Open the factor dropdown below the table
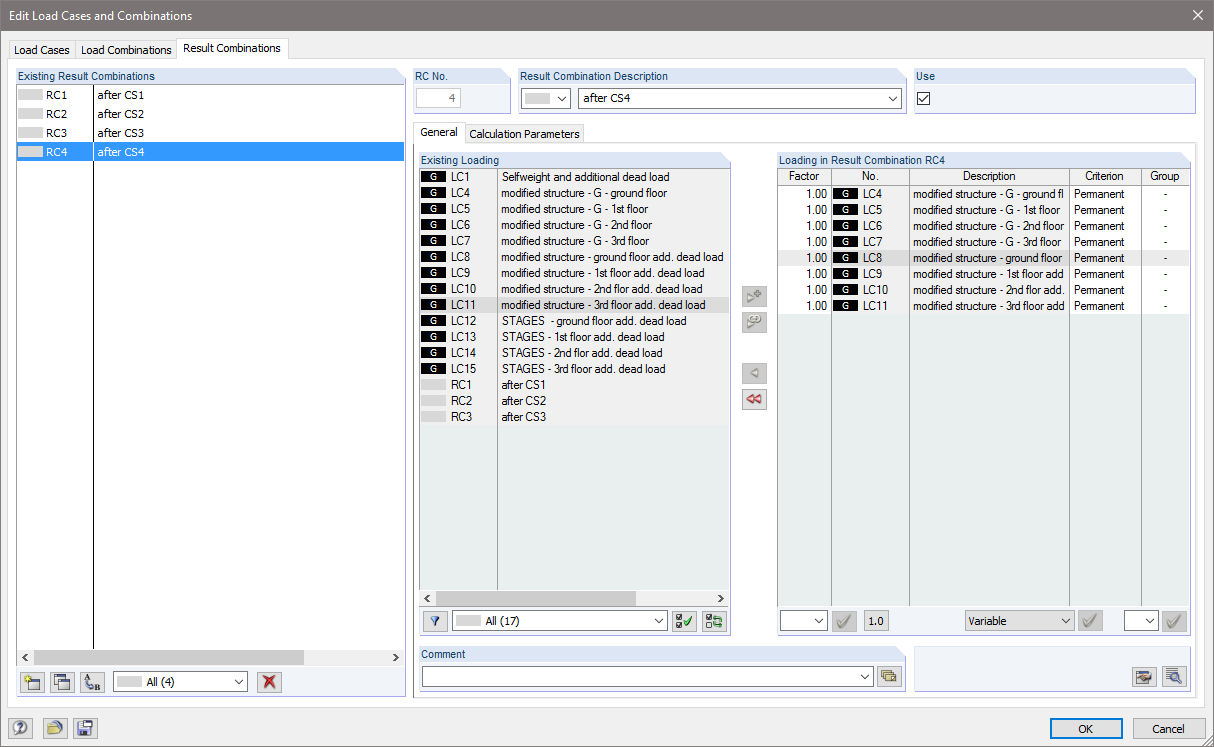 [x=804, y=621]
